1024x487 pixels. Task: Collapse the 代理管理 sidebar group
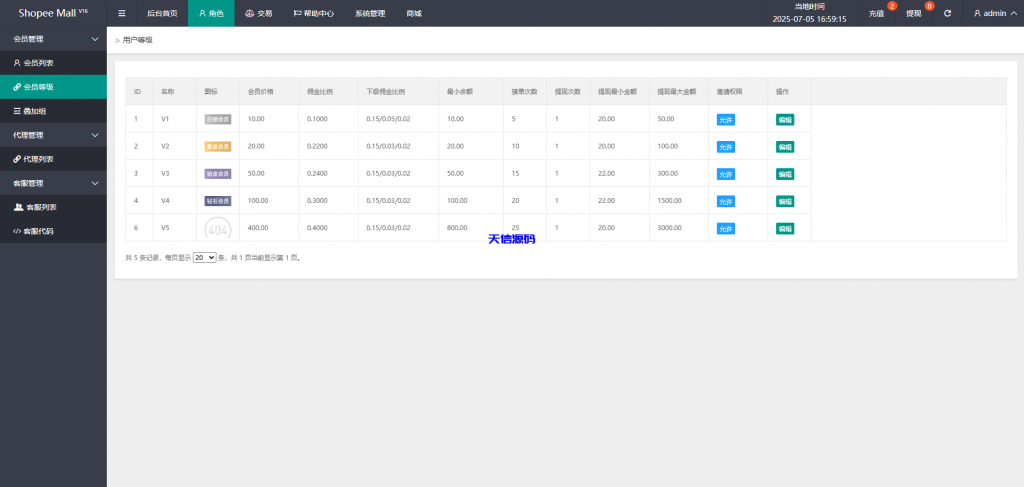click(x=53, y=135)
